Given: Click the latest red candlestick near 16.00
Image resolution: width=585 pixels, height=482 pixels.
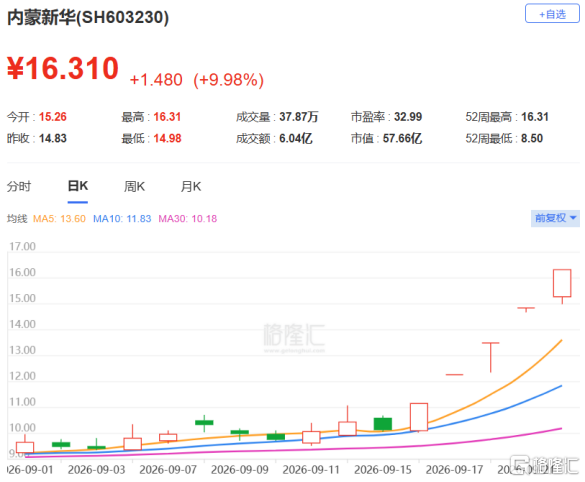Looking at the screenshot, I should point(562,284).
